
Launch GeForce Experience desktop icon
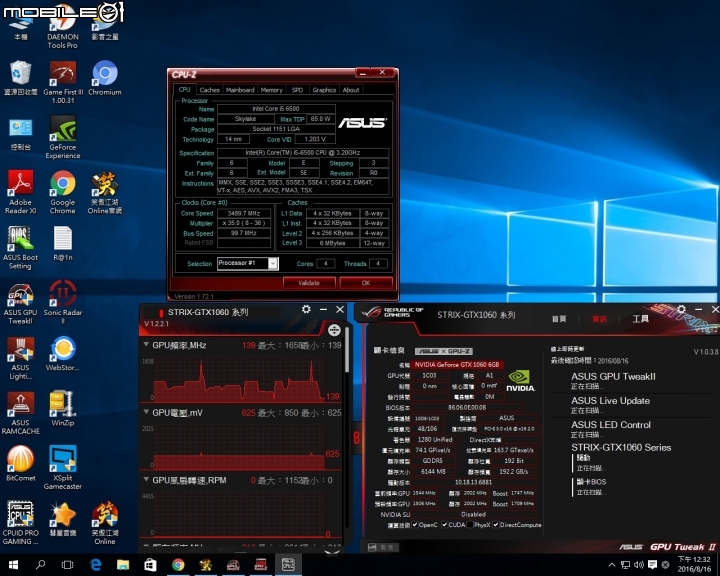(62, 137)
